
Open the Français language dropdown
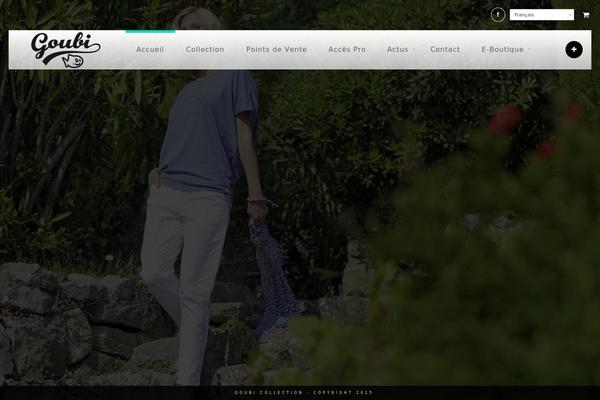[542, 15]
